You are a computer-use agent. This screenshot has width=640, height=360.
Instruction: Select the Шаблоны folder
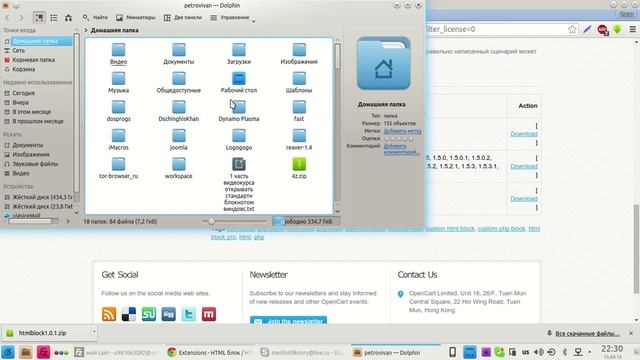(299, 82)
